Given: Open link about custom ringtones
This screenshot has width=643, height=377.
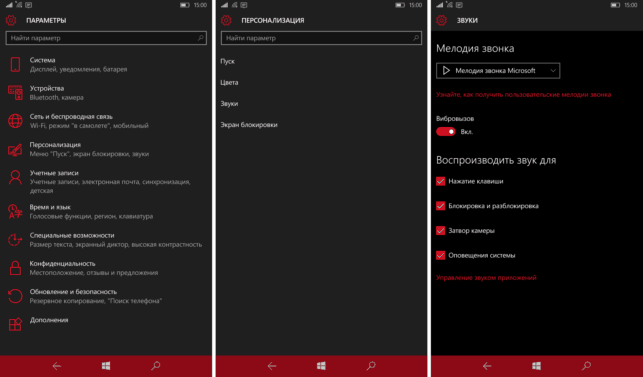Looking at the screenshot, I should coord(523,94).
